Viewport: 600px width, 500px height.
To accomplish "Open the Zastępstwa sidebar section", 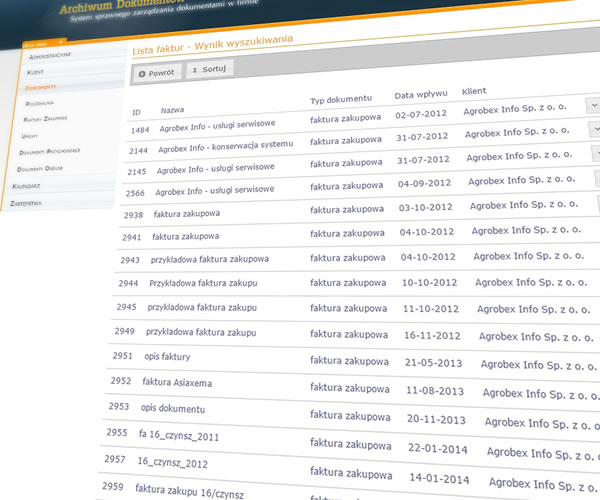I will point(26,203).
